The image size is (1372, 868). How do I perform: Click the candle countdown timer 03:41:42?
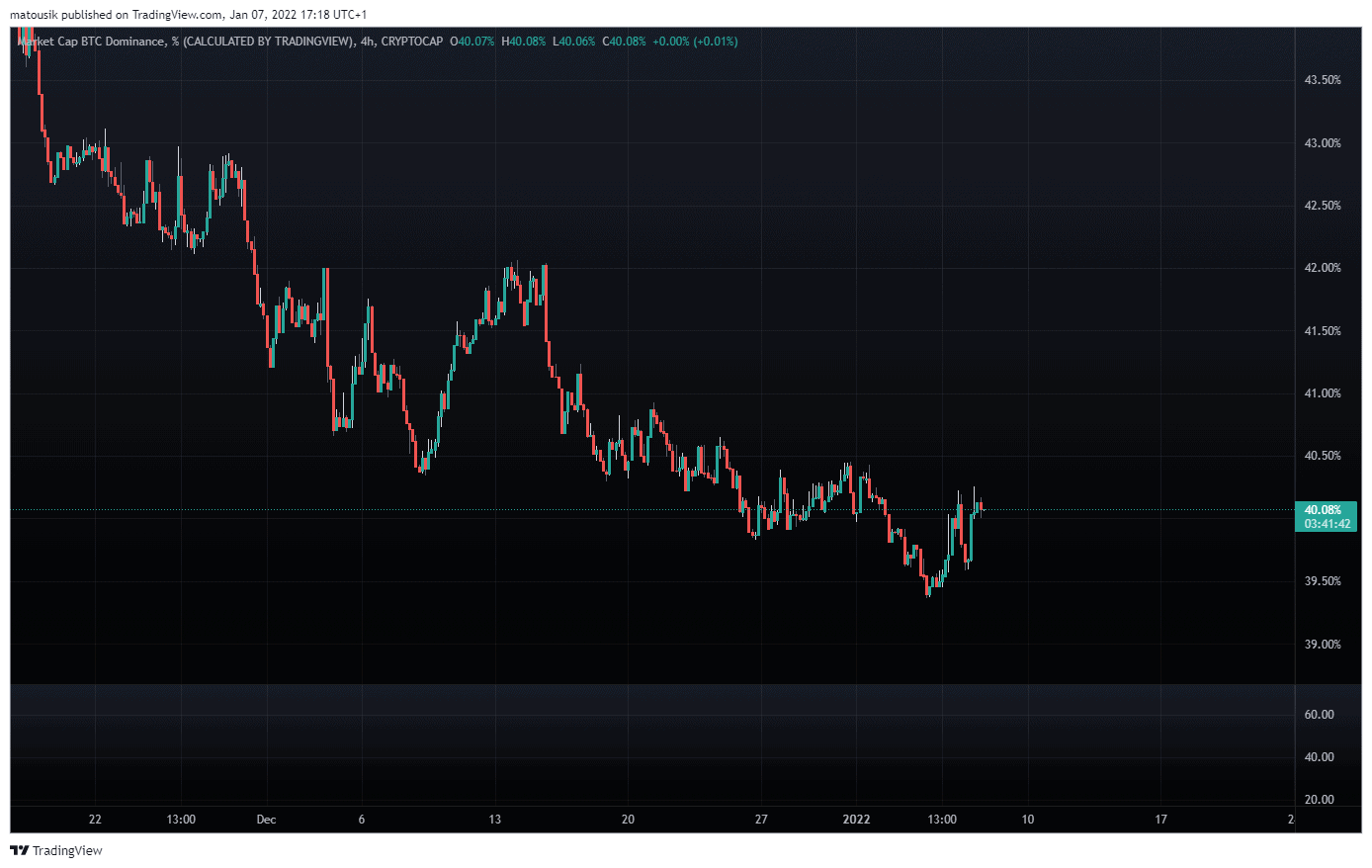1327,524
